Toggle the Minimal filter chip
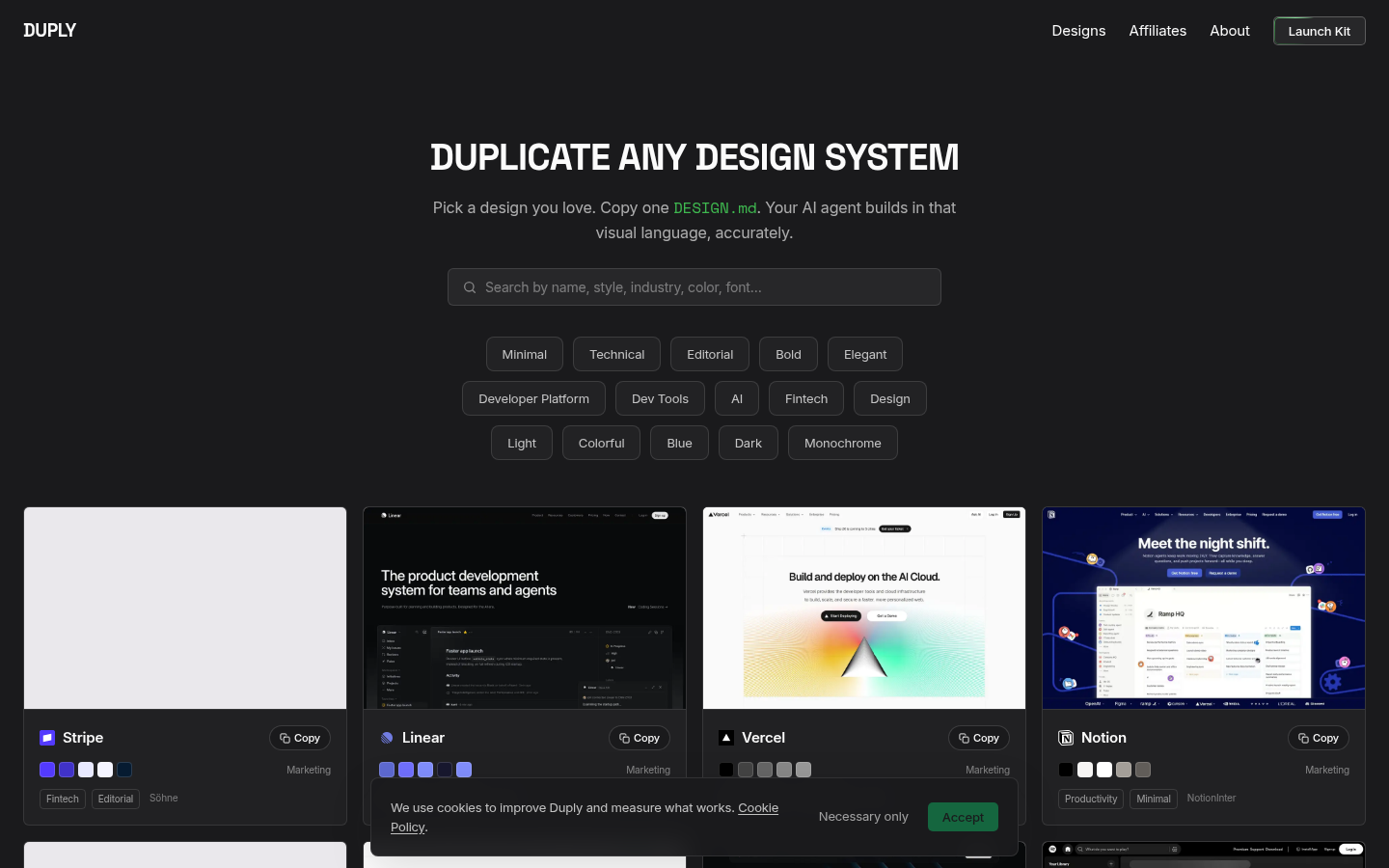Image resolution: width=1389 pixels, height=868 pixels. click(525, 354)
